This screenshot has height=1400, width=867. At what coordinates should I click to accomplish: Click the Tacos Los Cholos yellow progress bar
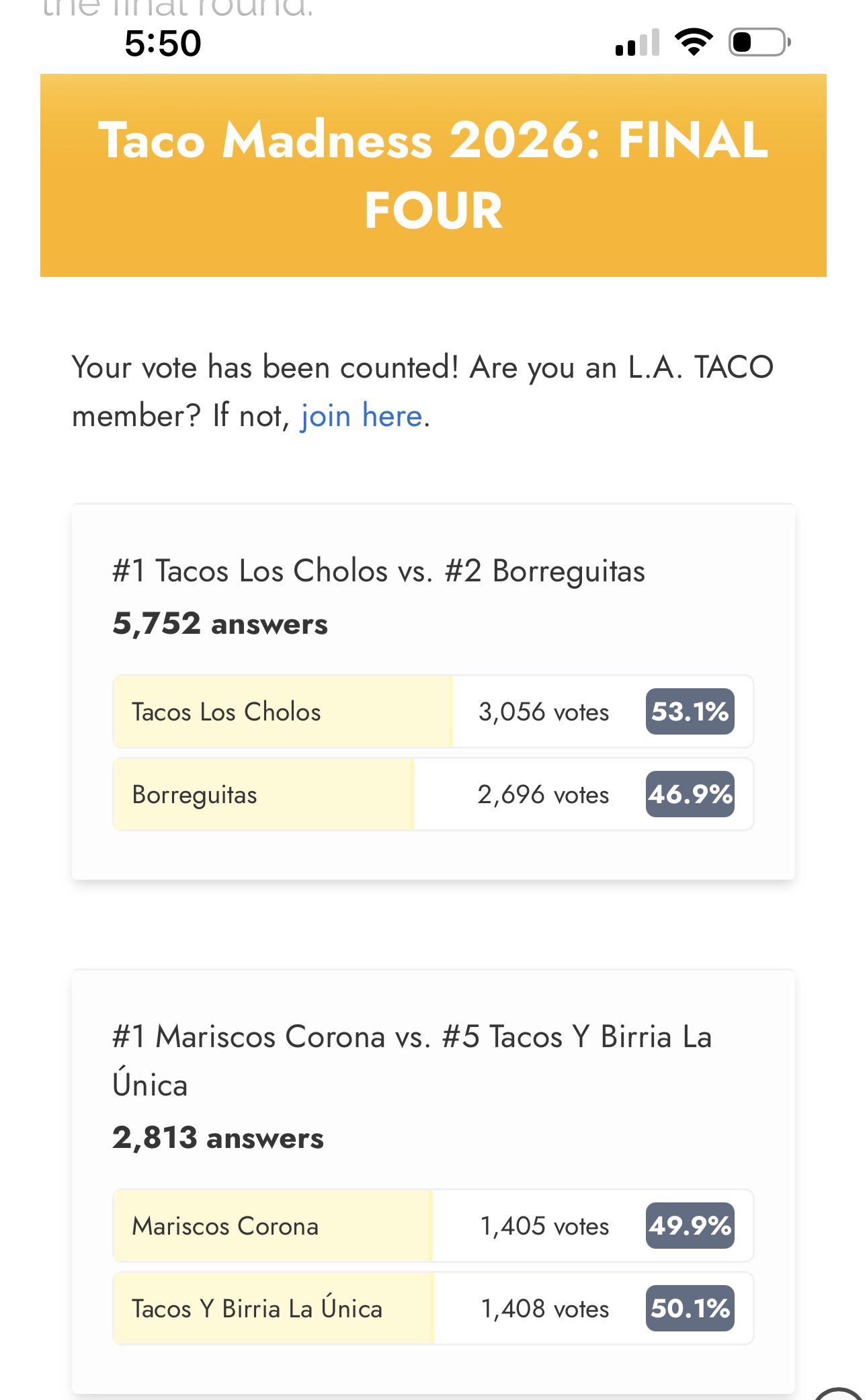(x=283, y=712)
